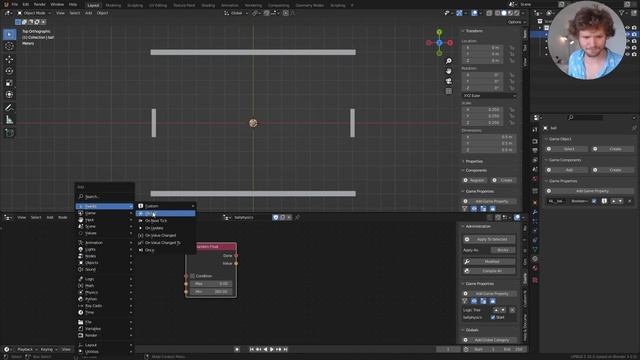640x360 pixels.
Task: Collapse the Transform panel
Action: point(473,31)
